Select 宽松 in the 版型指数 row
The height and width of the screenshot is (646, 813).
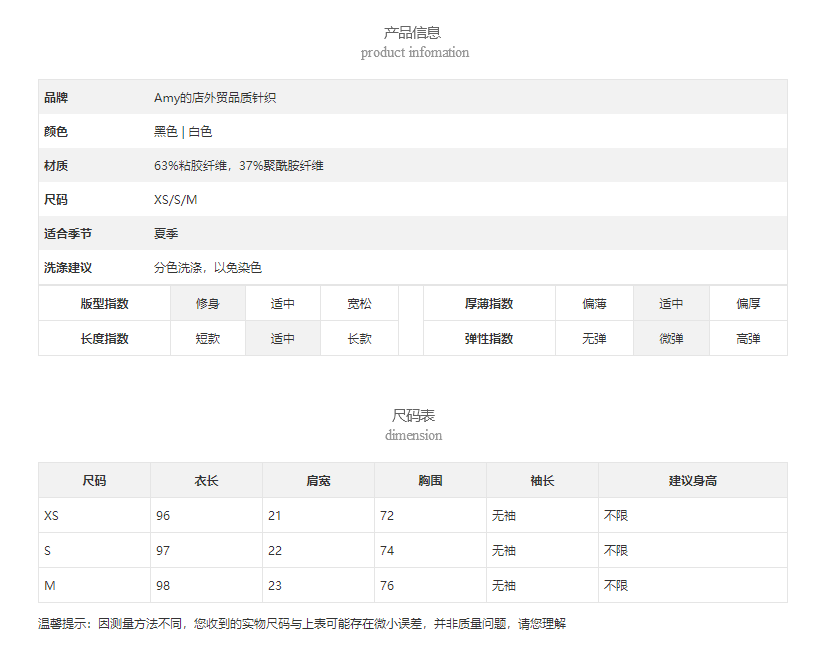pyautogui.click(x=359, y=304)
